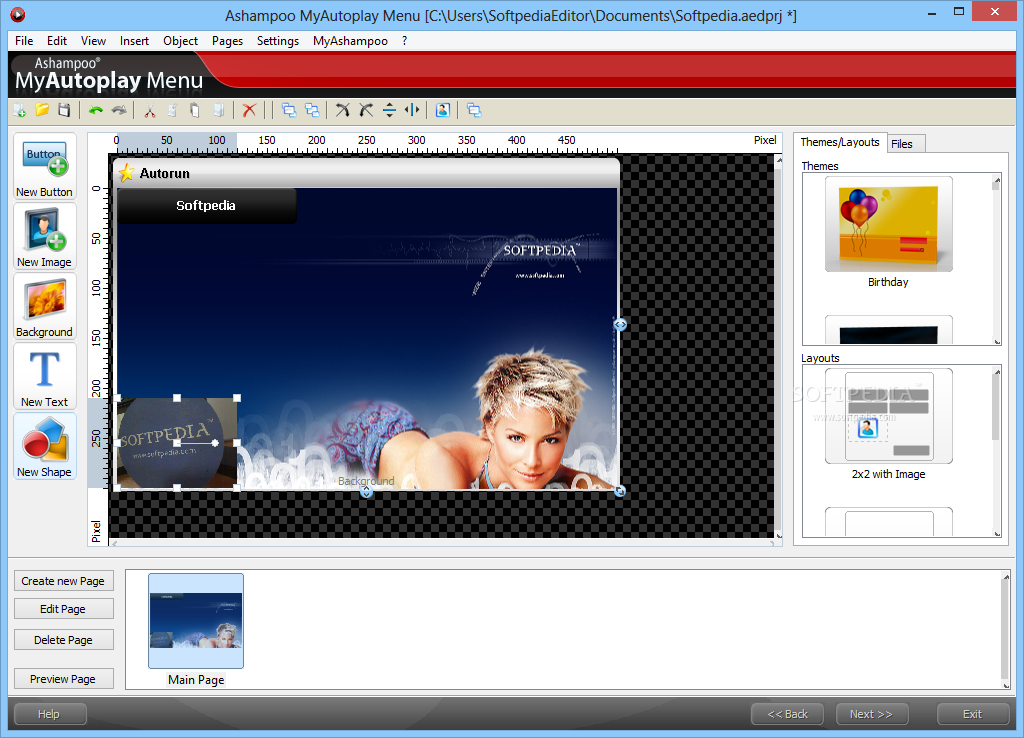Click the canvas vertical scroll up arrow
This screenshot has width=1024, height=738.
[x=778, y=159]
